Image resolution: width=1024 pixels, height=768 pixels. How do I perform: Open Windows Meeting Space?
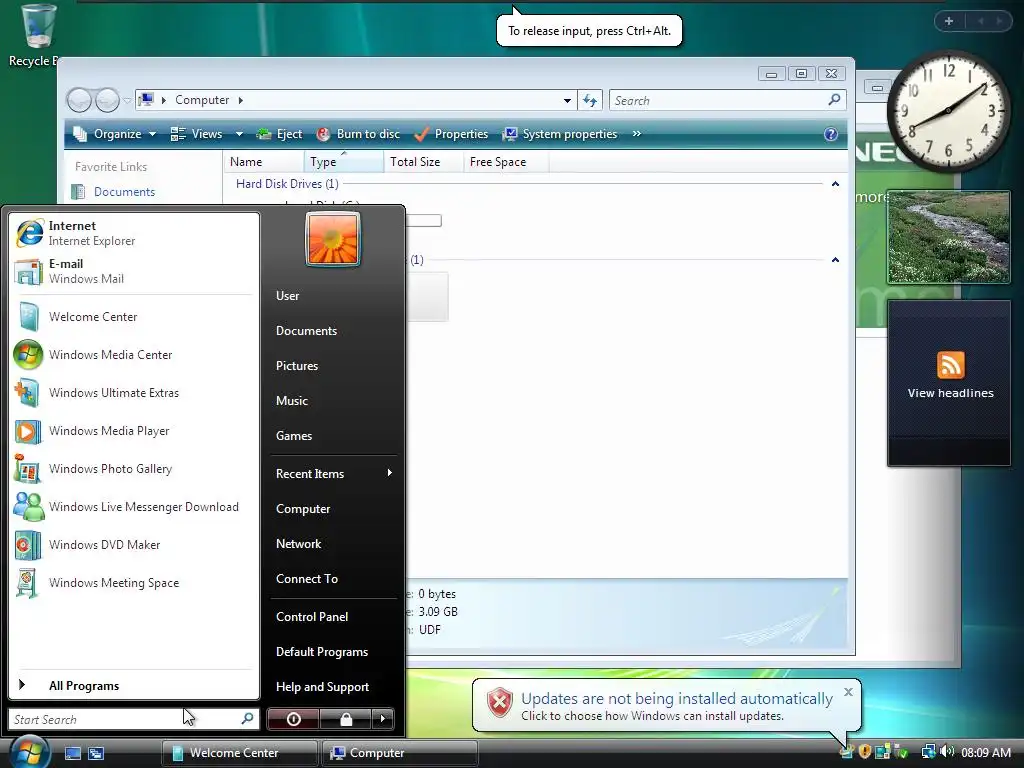tap(134, 583)
